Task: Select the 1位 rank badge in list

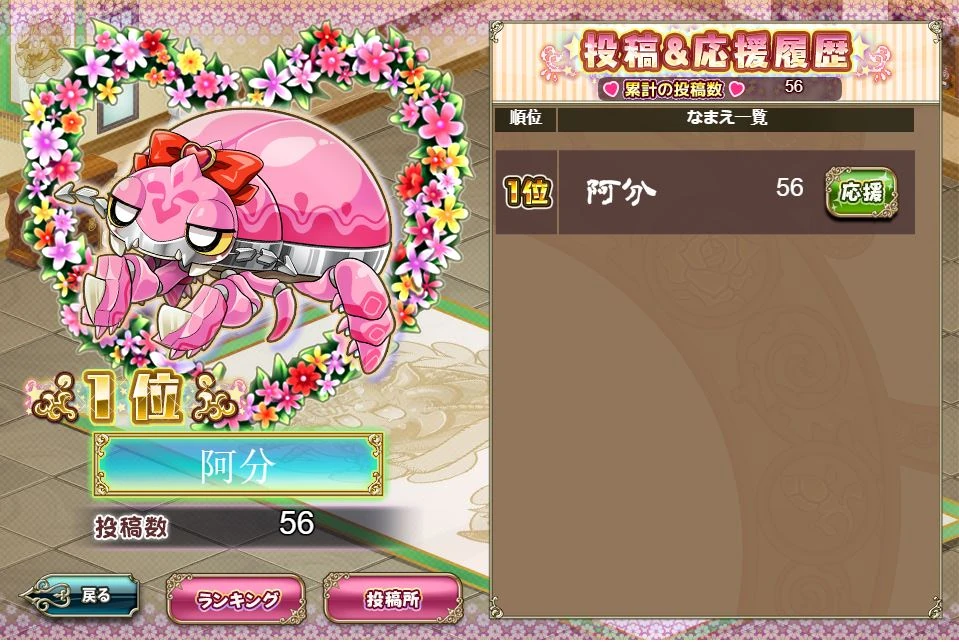Action: 527,192
